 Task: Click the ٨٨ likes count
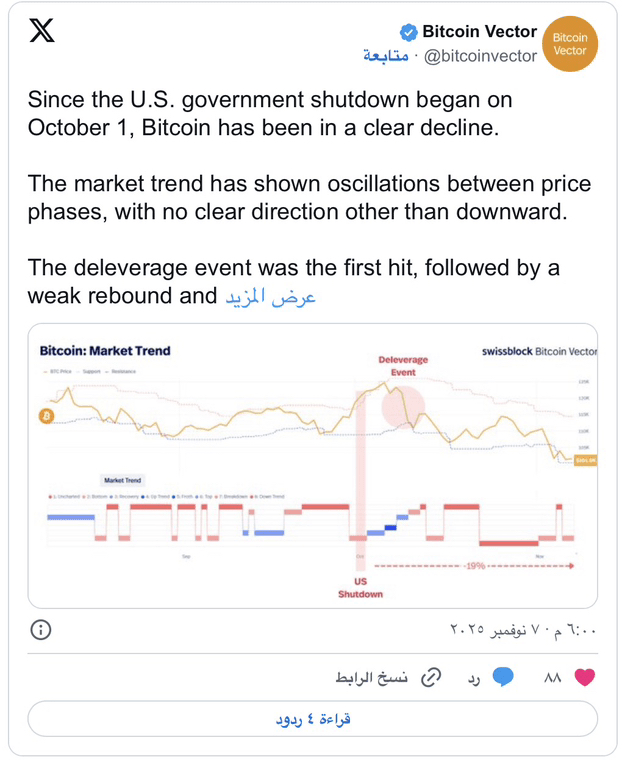click(553, 678)
